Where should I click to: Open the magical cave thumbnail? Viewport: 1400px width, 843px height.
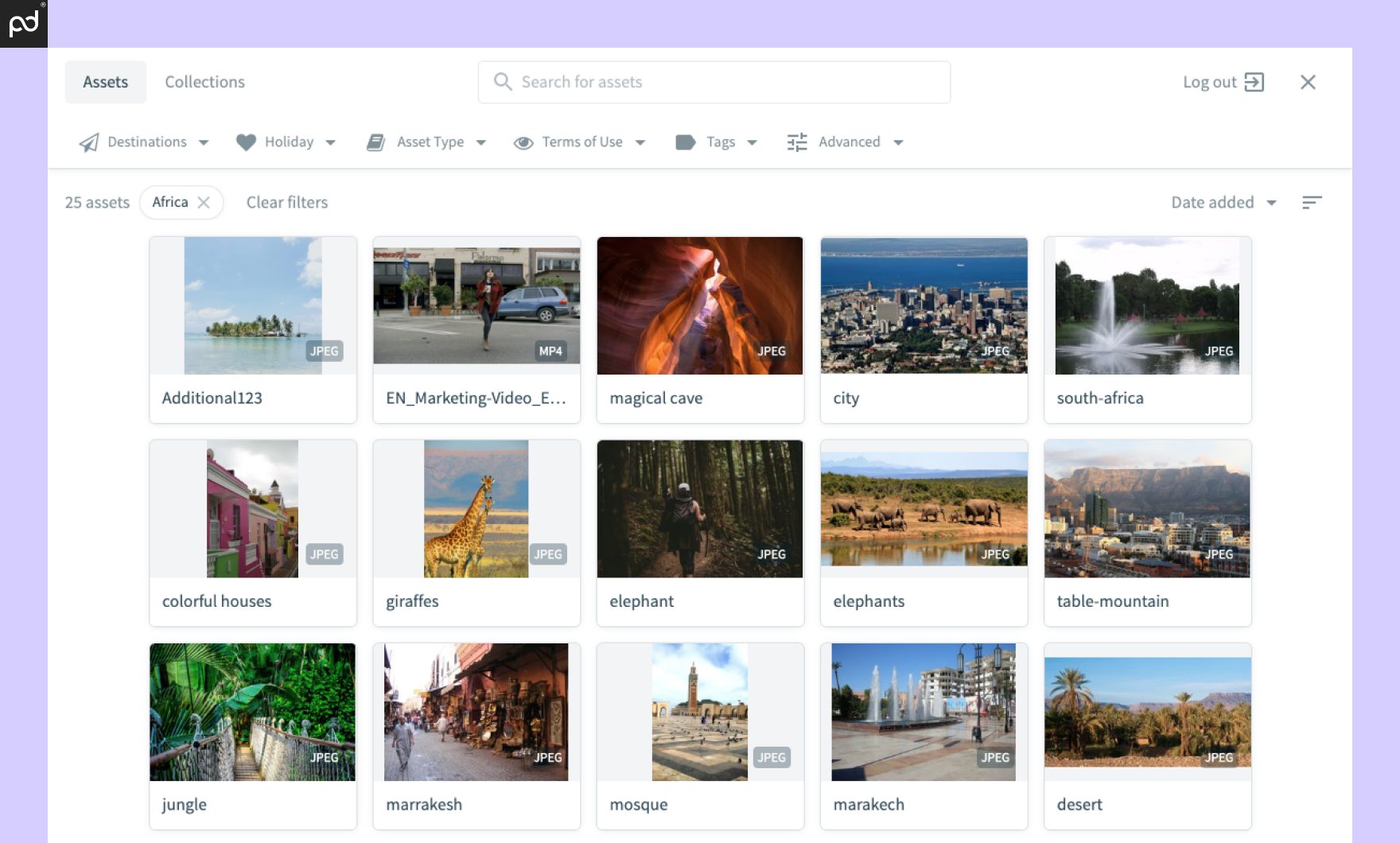point(699,305)
